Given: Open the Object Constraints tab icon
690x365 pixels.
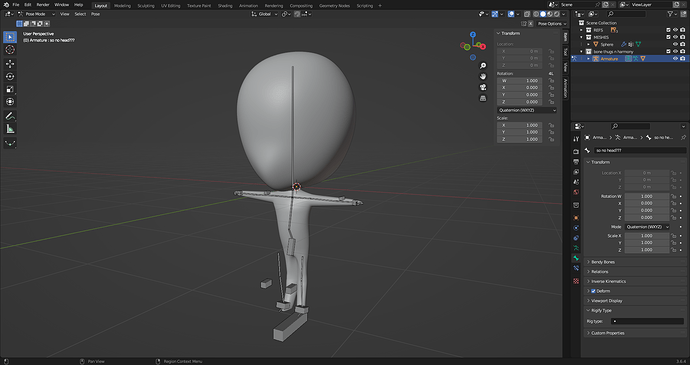Looking at the screenshot, I should coord(576,238).
